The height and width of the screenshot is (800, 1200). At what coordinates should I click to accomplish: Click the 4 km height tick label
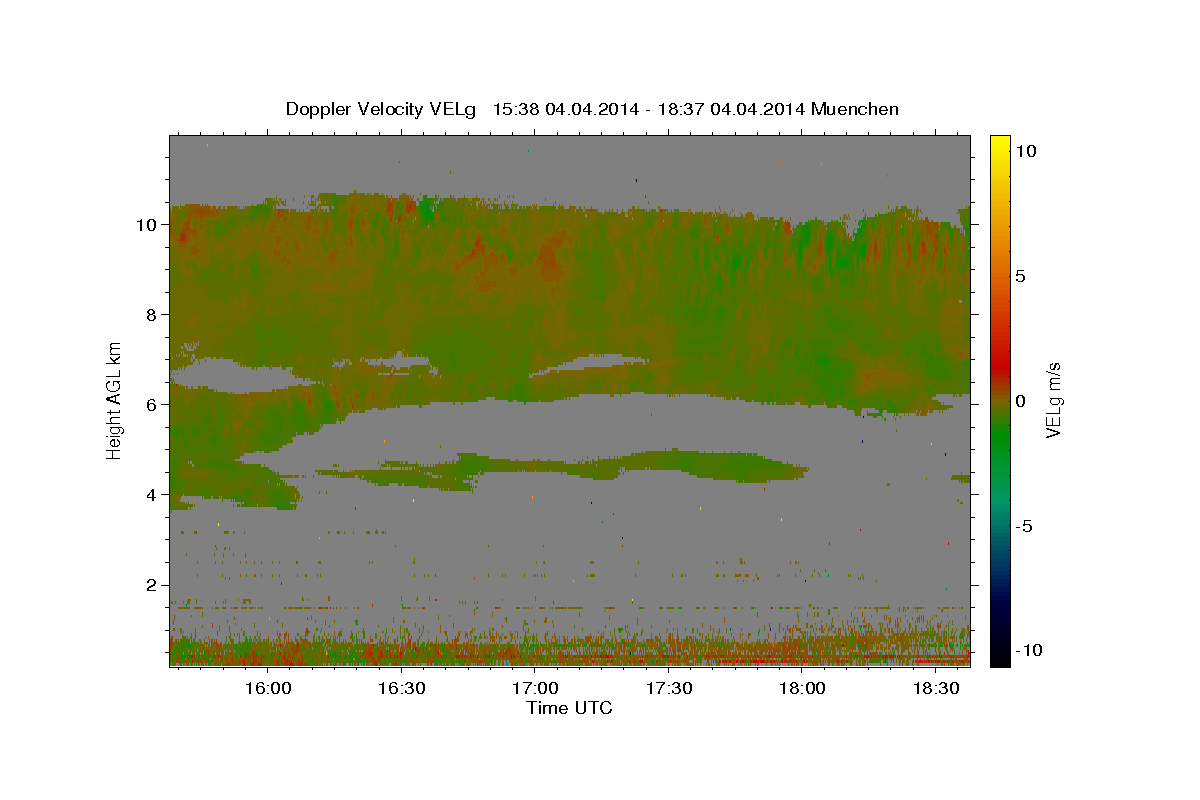pyautogui.click(x=153, y=495)
